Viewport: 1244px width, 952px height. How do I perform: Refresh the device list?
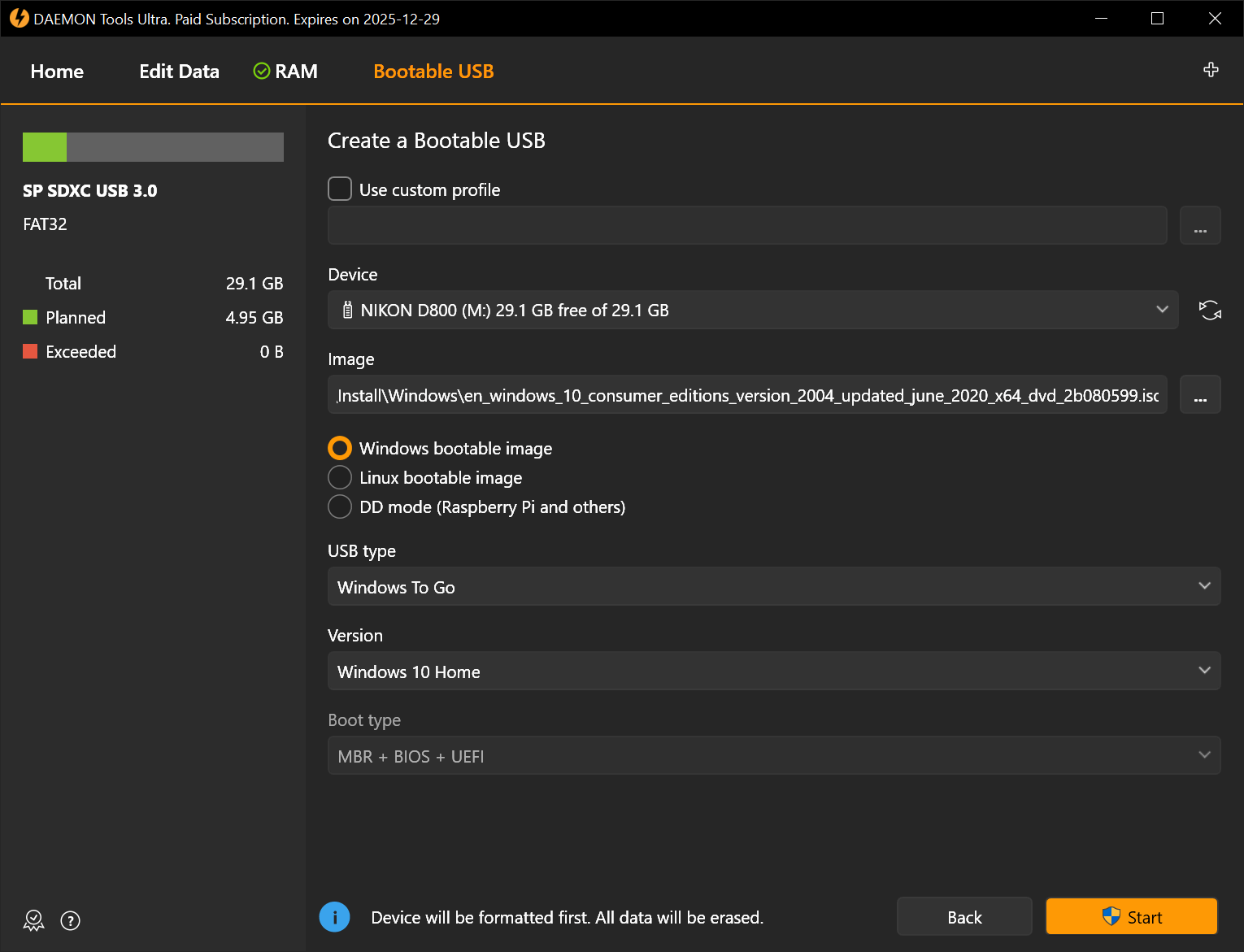coord(1210,310)
